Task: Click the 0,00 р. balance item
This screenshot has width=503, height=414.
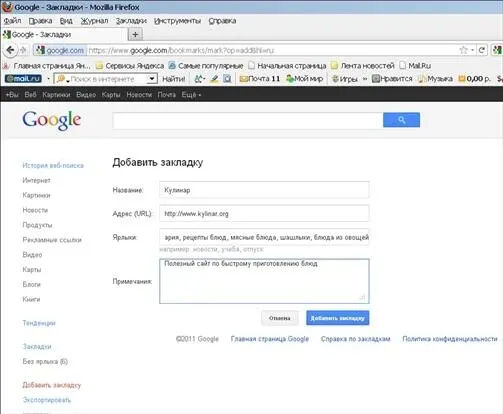Action: [474, 79]
